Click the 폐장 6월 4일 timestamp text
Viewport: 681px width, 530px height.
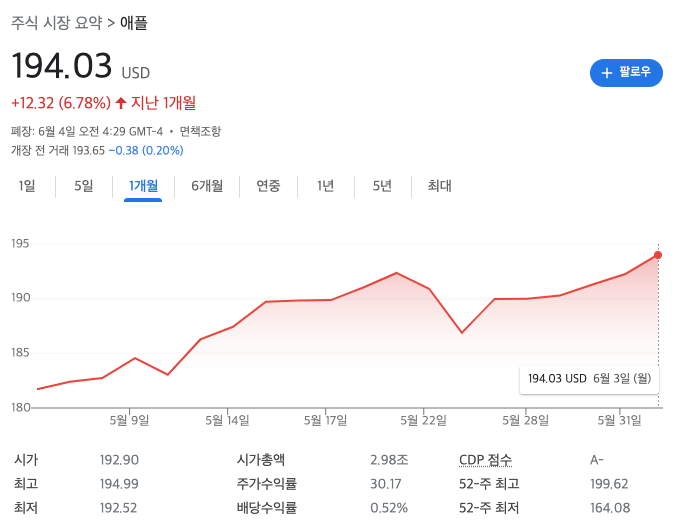pyautogui.click(x=87, y=131)
